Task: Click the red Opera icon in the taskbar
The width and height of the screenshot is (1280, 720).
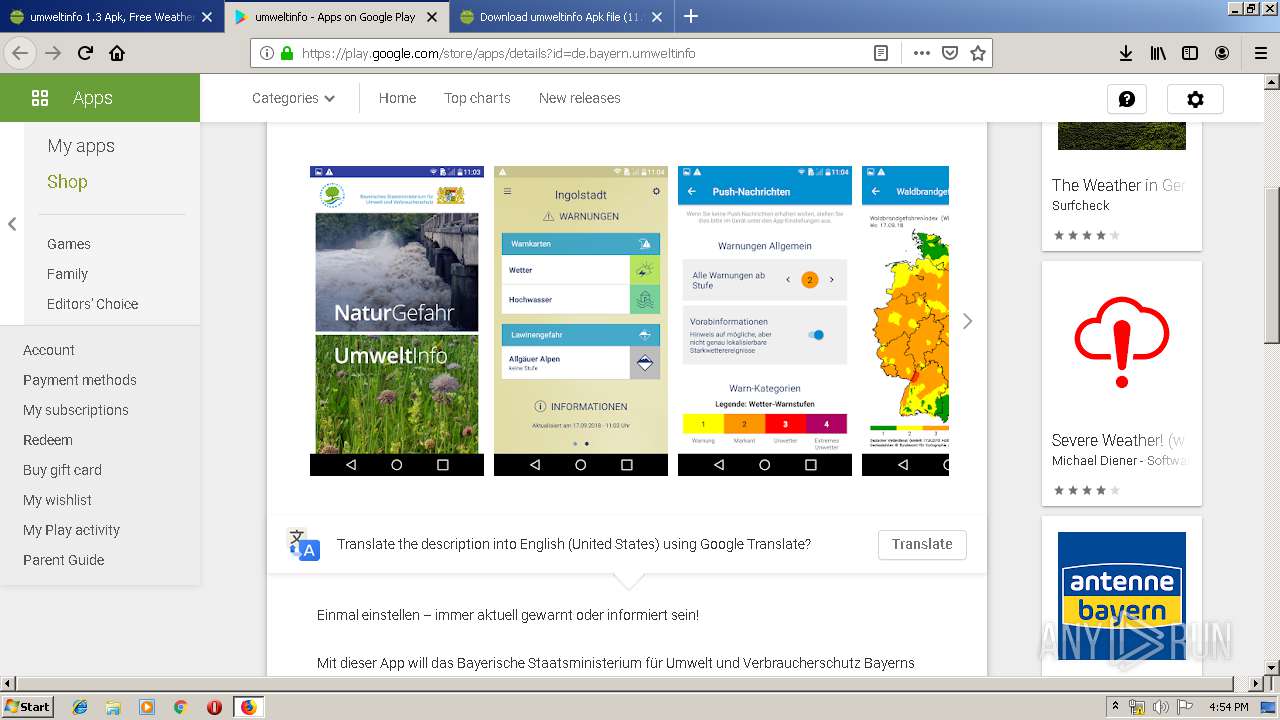Action: [214, 707]
